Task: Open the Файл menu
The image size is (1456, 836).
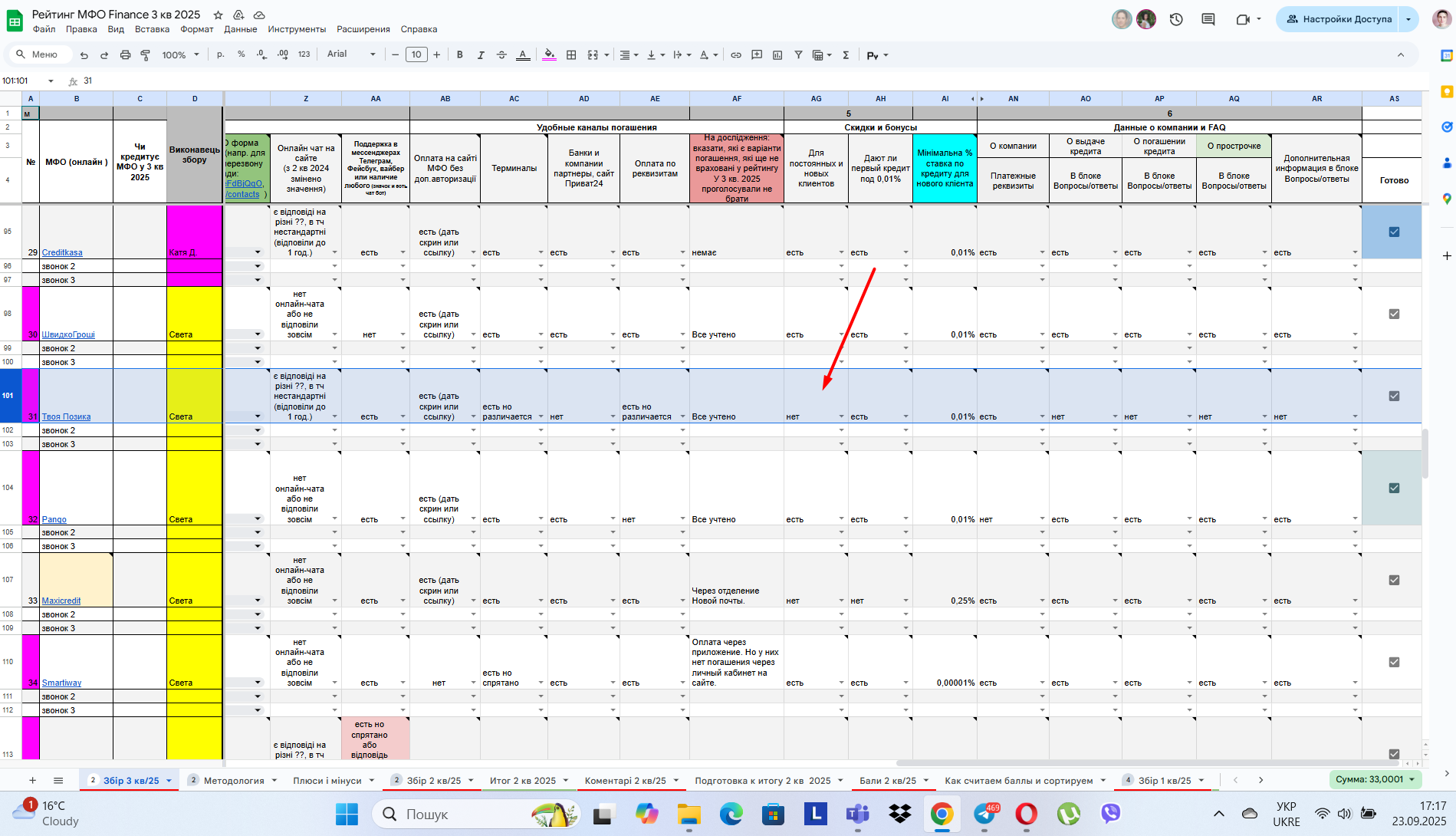Action: [x=44, y=29]
